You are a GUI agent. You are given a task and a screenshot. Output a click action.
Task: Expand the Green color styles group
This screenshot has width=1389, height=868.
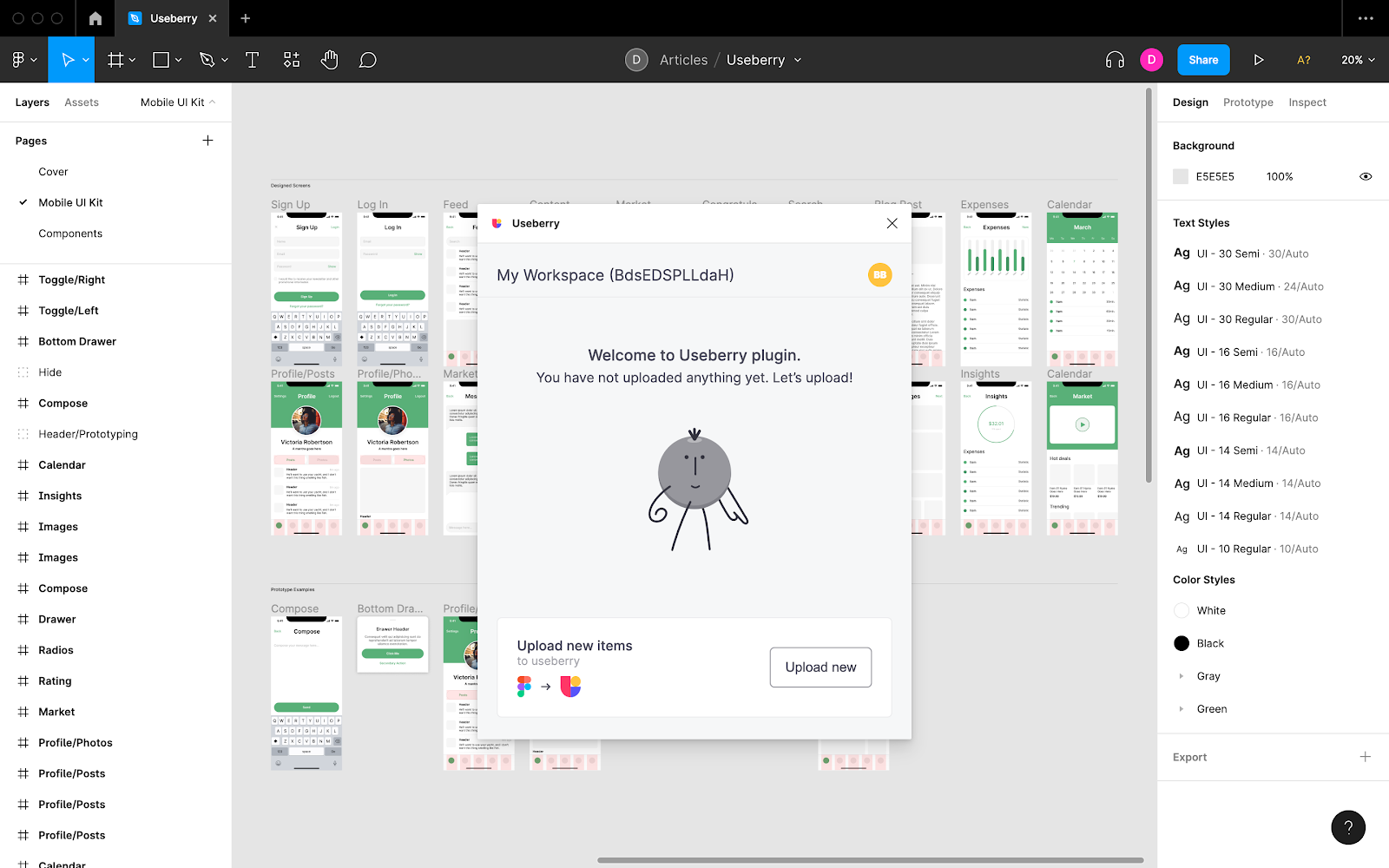click(1181, 709)
